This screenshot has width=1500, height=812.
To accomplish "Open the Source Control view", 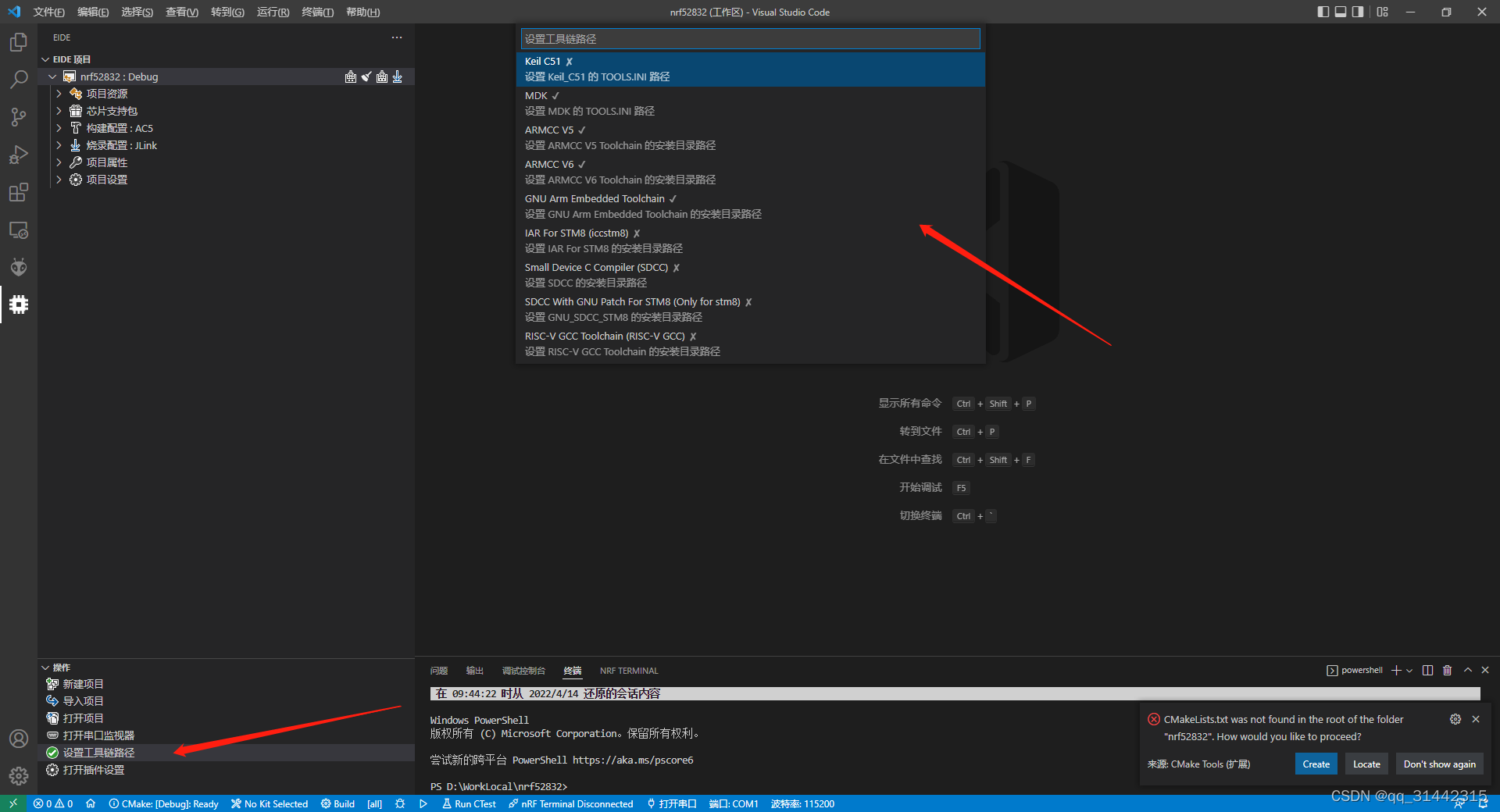I will click(x=19, y=117).
